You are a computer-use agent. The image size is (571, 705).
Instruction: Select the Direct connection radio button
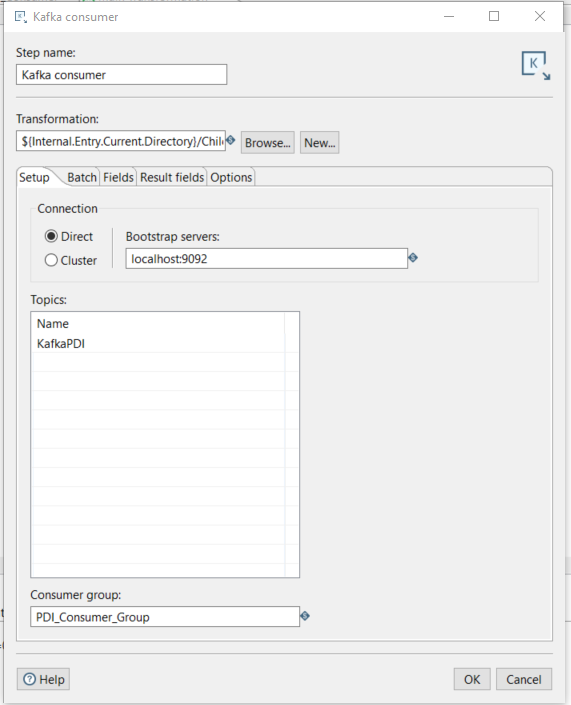tap(51, 236)
